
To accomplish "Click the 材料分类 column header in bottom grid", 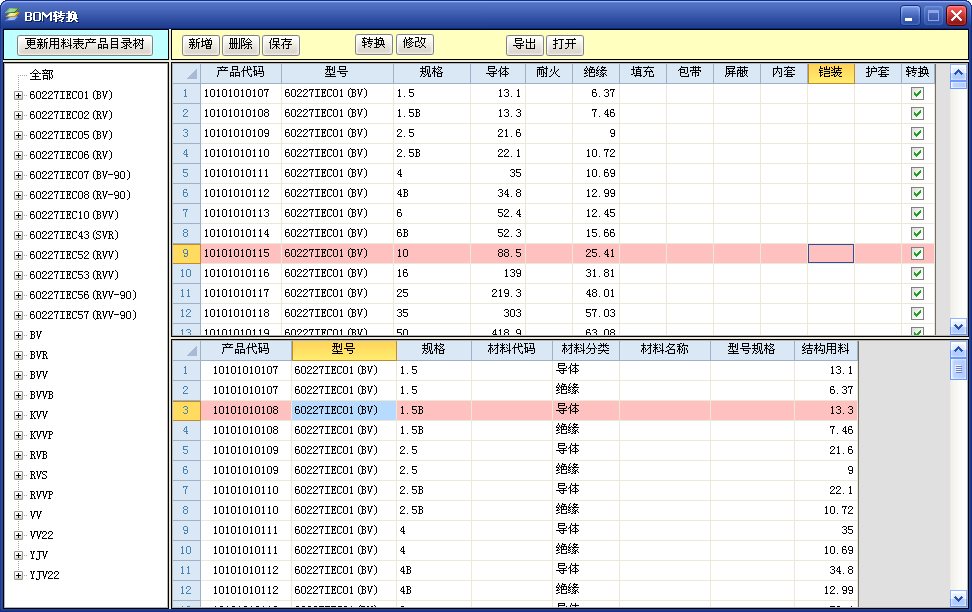I will pyautogui.click(x=586, y=350).
